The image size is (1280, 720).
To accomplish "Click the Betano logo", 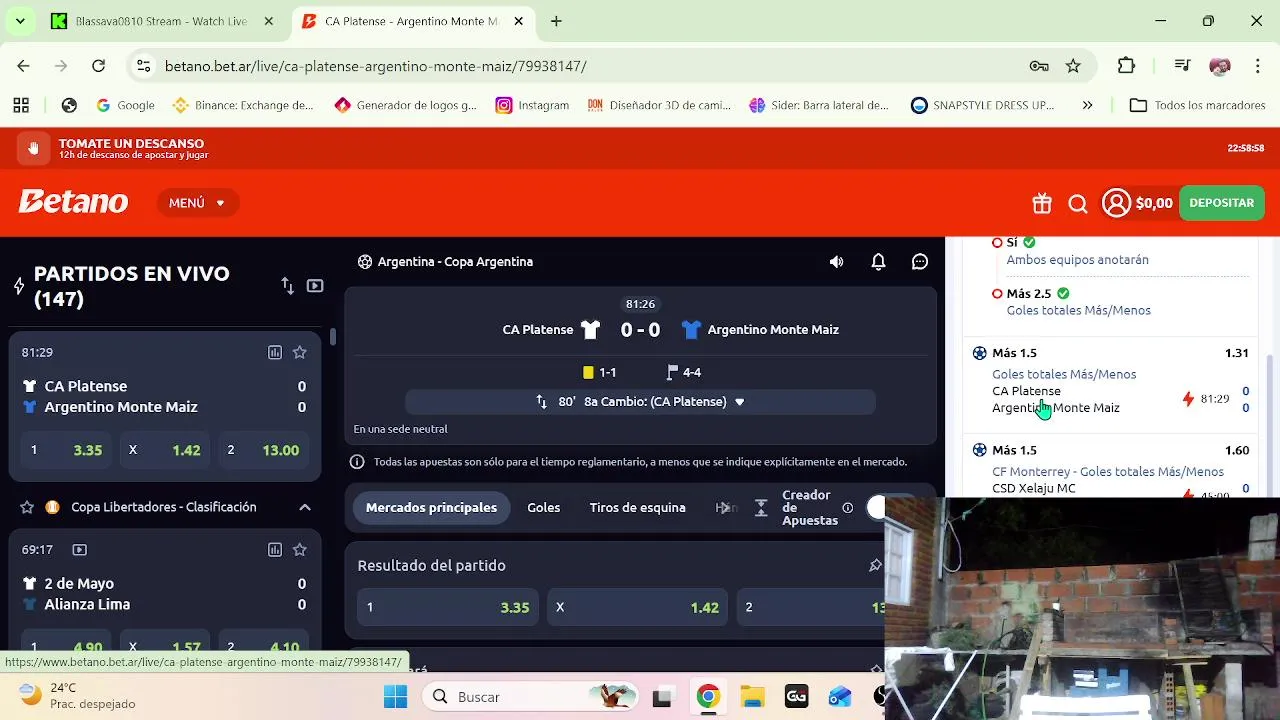I will click(x=73, y=203).
